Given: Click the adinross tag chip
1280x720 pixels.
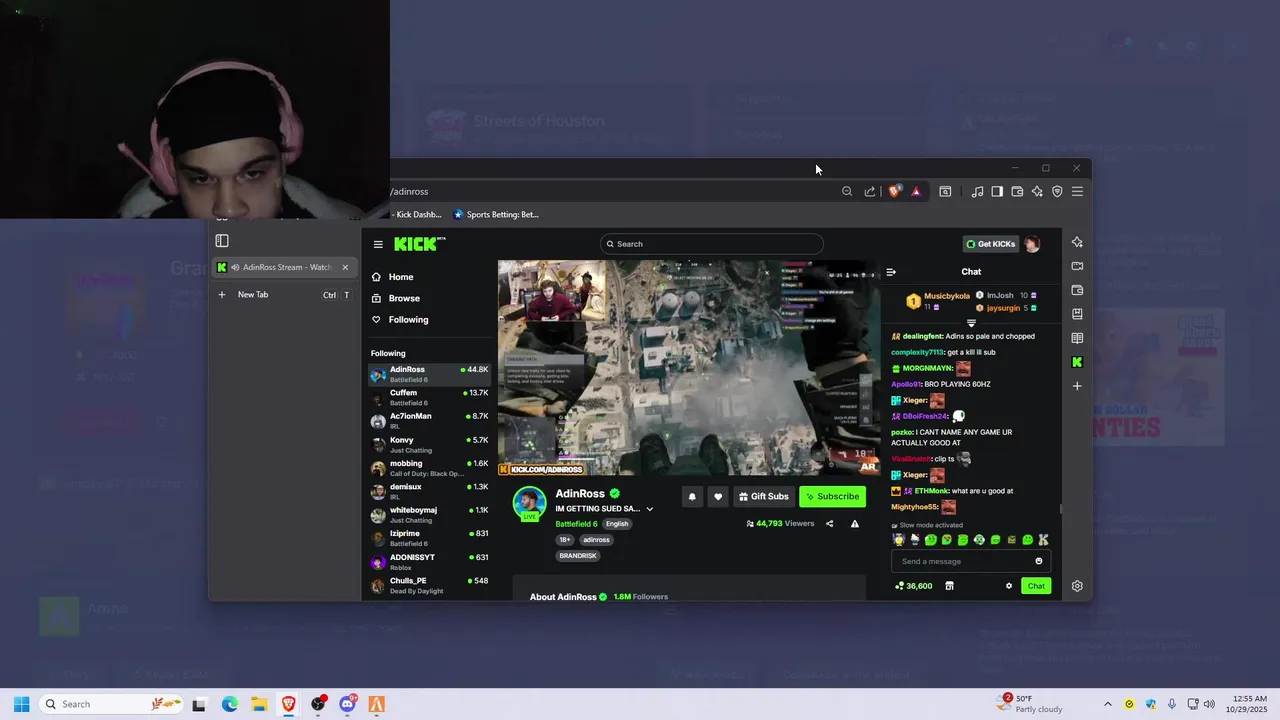Looking at the screenshot, I should click(596, 540).
